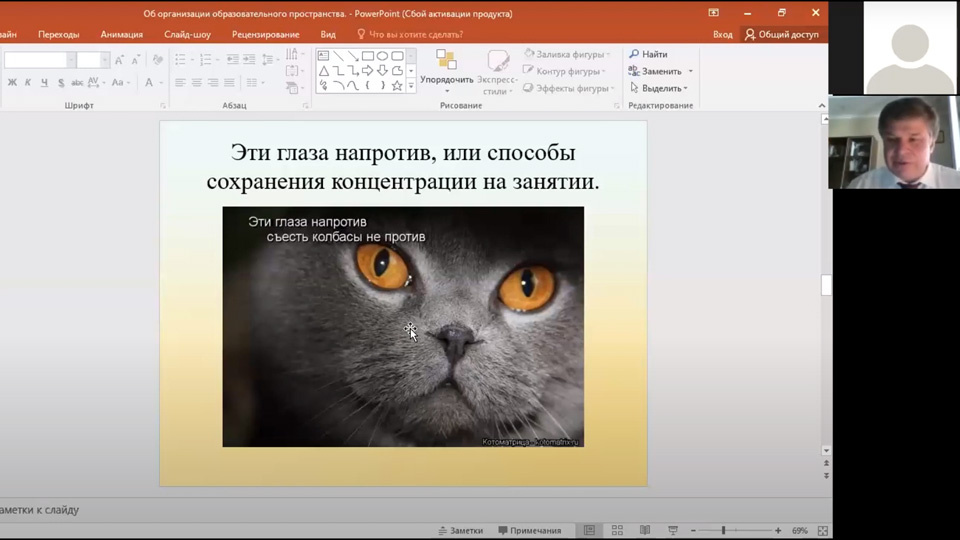Toggle bold (Ж) formatting
This screenshot has height=540, width=960.
click(12, 83)
